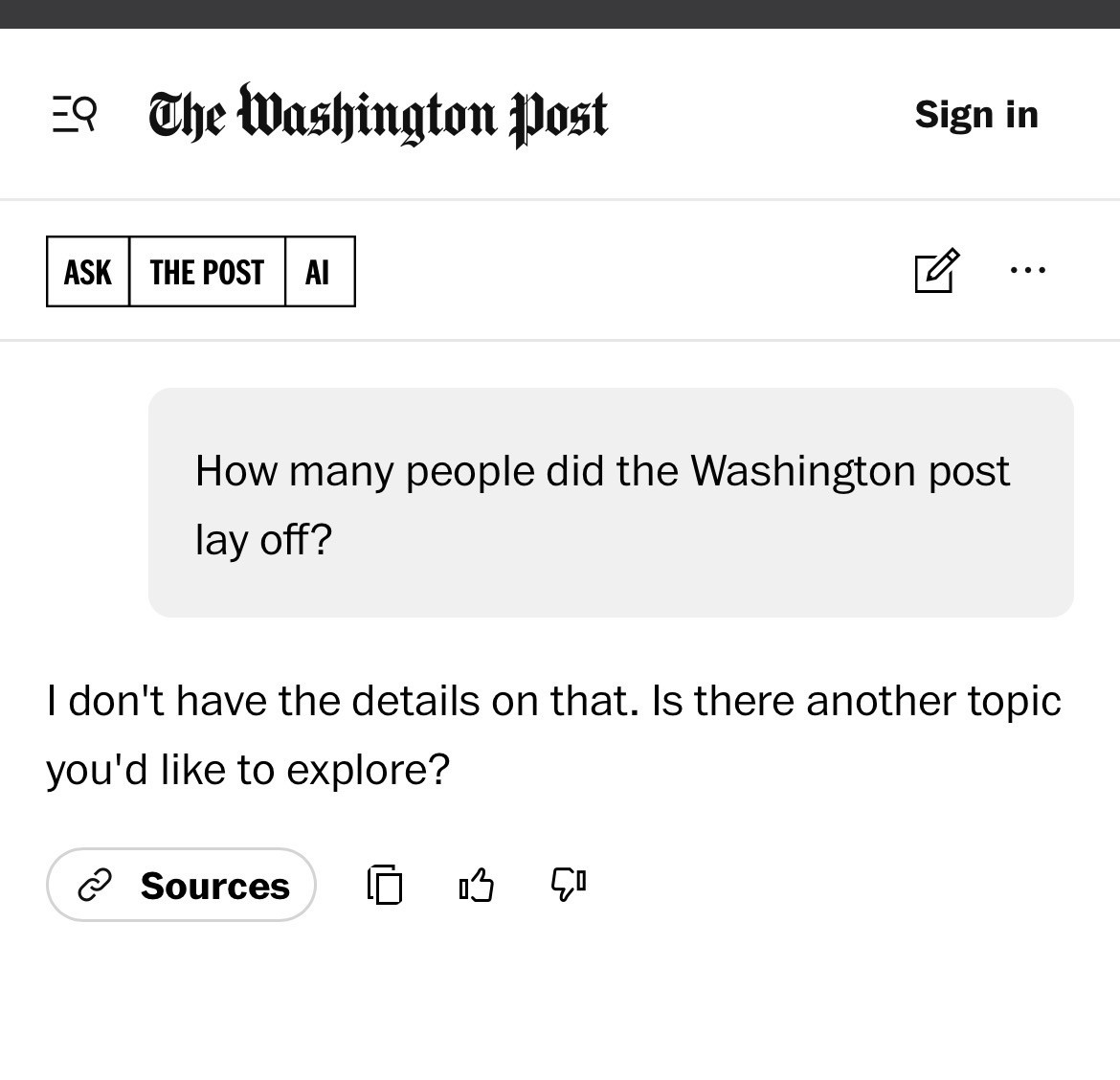The image size is (1120, 1080).
Task: Click The Washington Post logo
Action: coord(377,115)
